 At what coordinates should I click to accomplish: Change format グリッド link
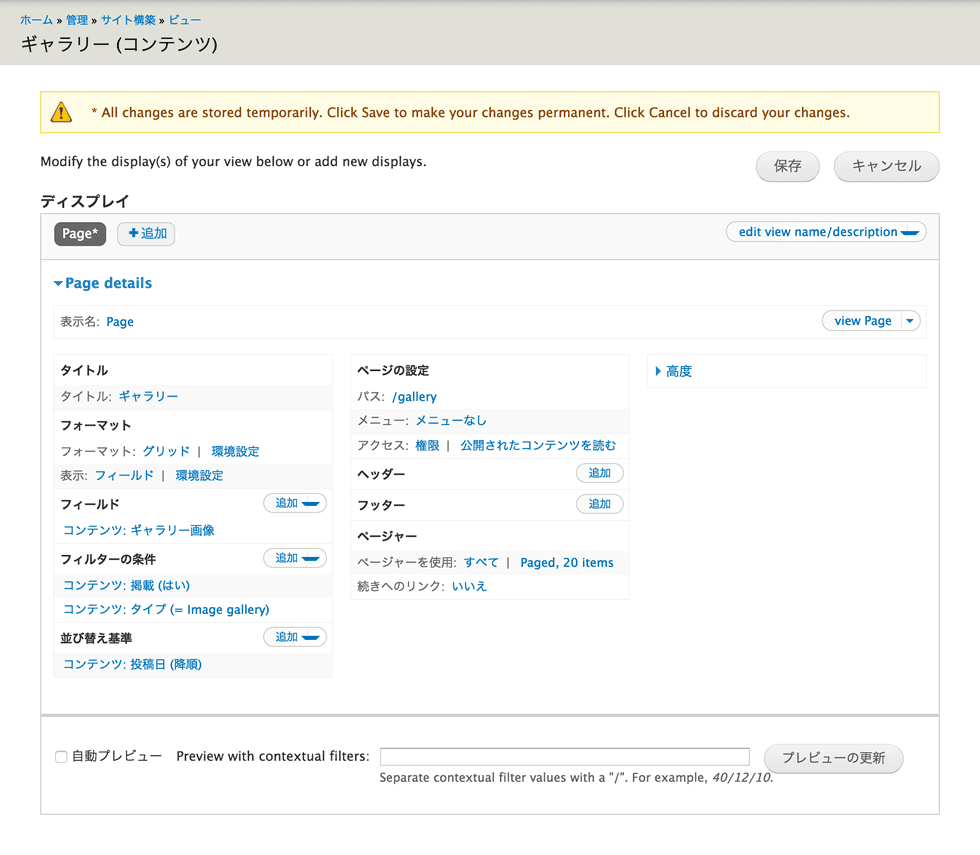point(166,451)
